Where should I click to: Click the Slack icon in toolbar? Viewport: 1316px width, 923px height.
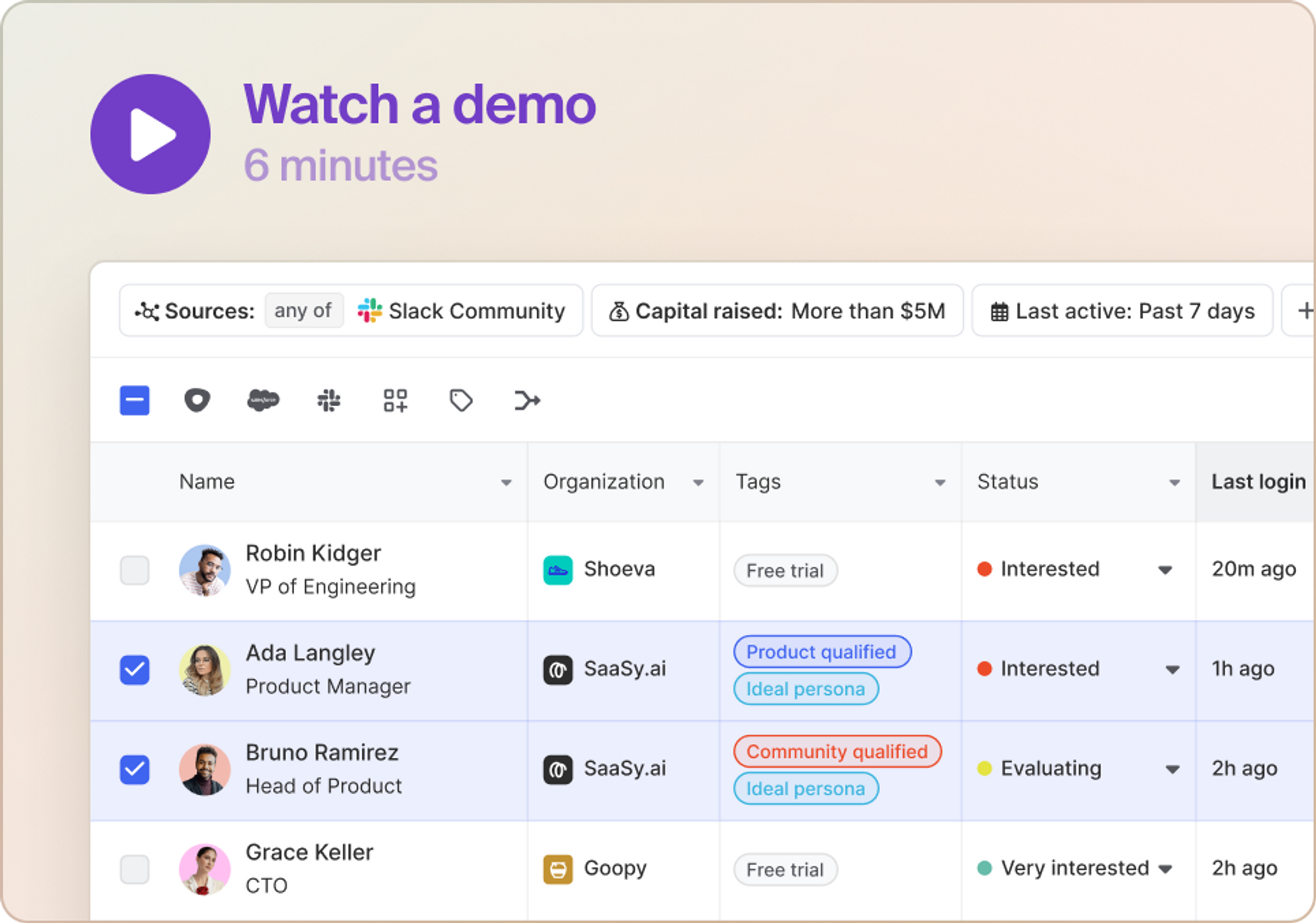(x=329, y=400)
